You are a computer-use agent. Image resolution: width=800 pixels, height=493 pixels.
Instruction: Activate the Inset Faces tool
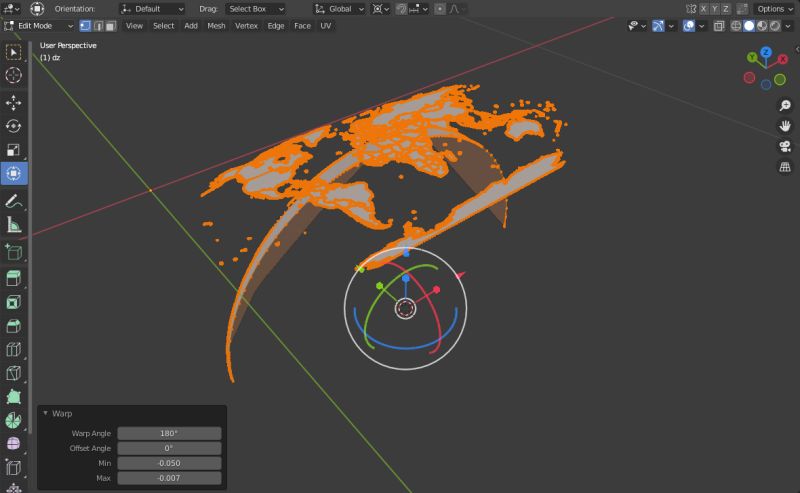pos(13,302)
